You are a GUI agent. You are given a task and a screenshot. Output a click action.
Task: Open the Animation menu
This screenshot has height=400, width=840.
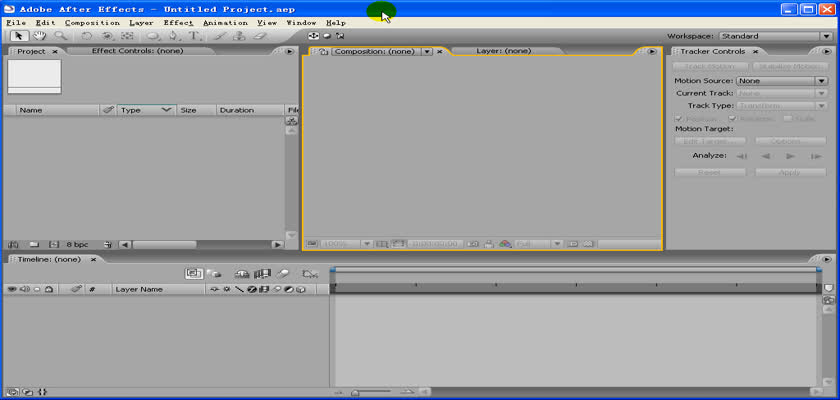coord(226,23)
